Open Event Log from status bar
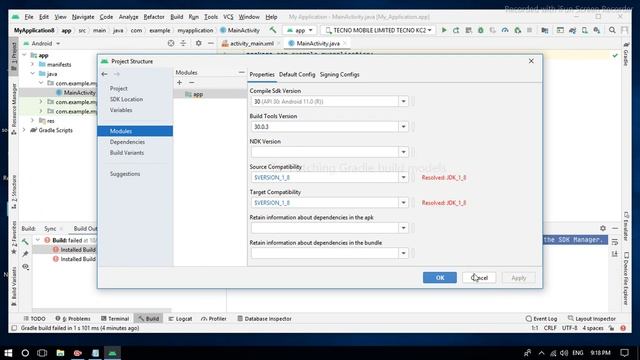 [x=541, y=318]
